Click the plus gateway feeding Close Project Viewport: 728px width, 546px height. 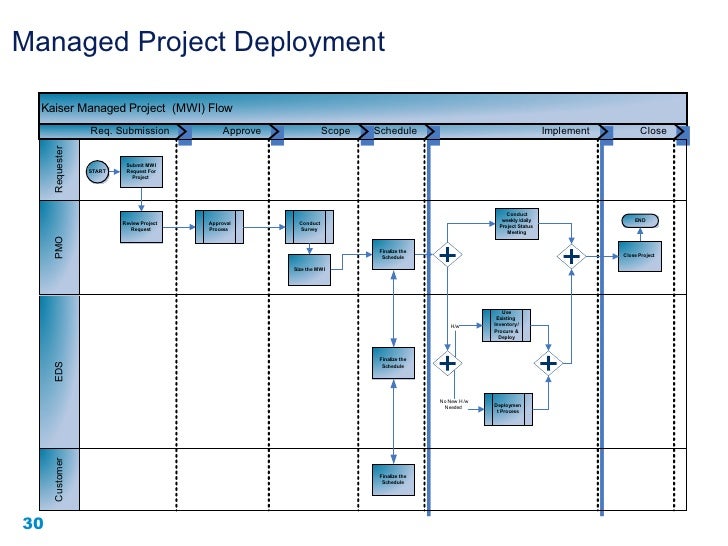click(571, 256)
